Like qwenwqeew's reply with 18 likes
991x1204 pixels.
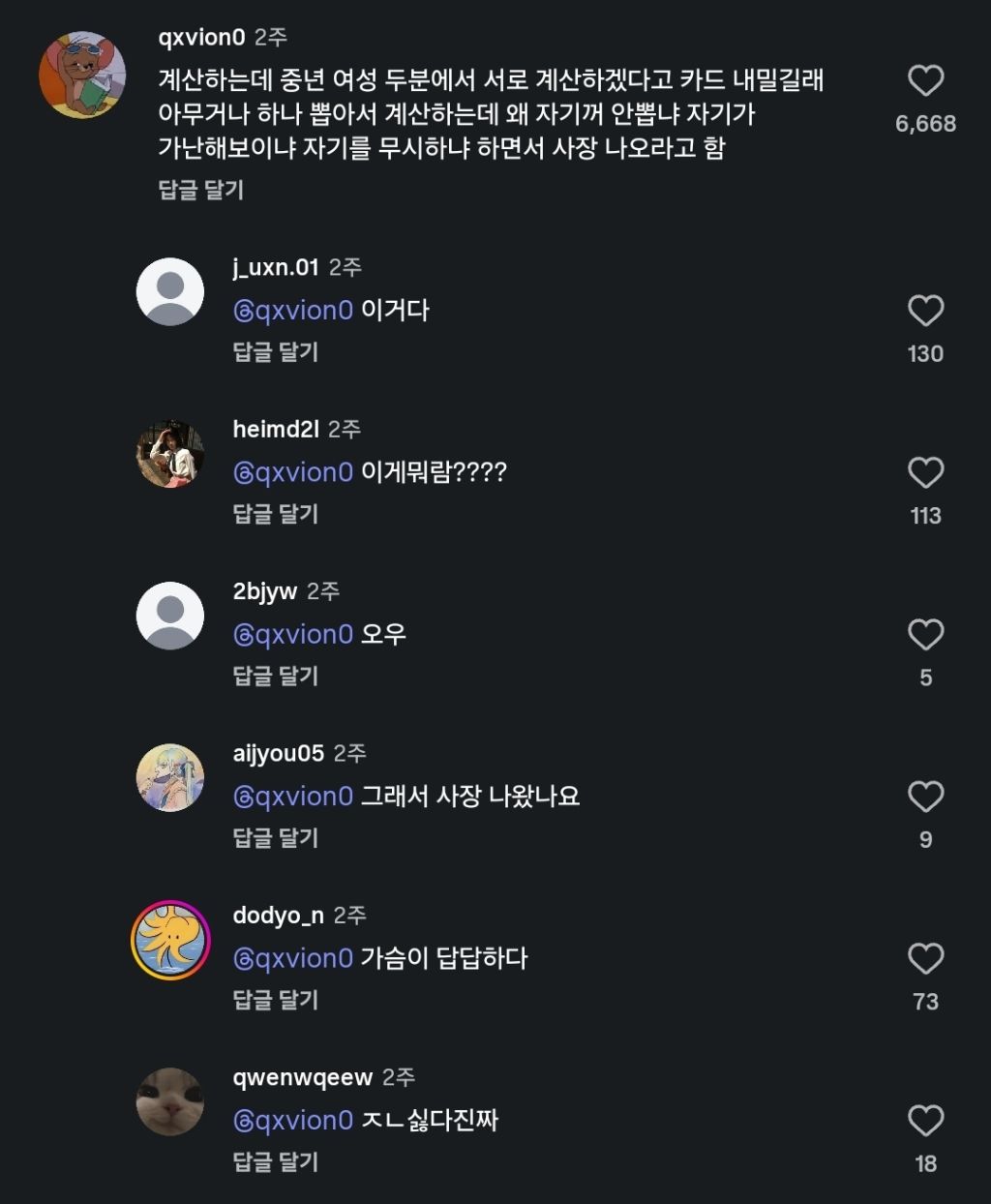click(x=925, y=1120)
